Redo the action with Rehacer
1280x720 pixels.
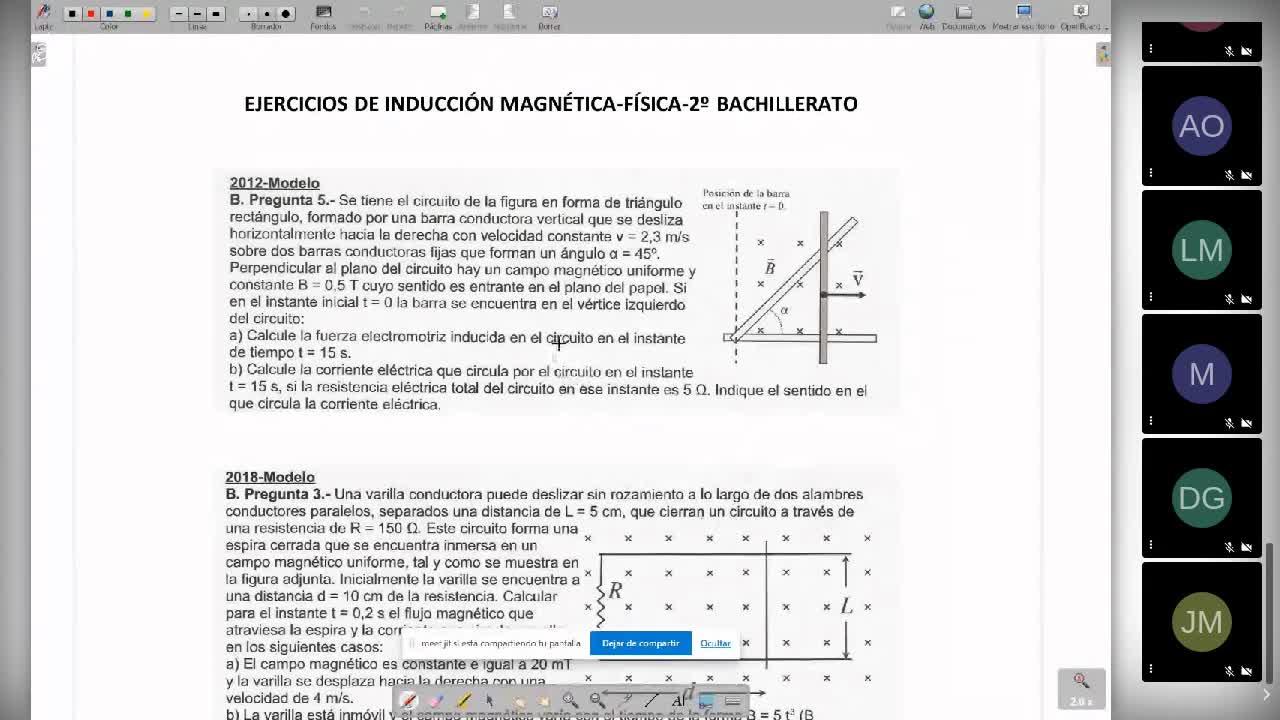click(398, 16)
